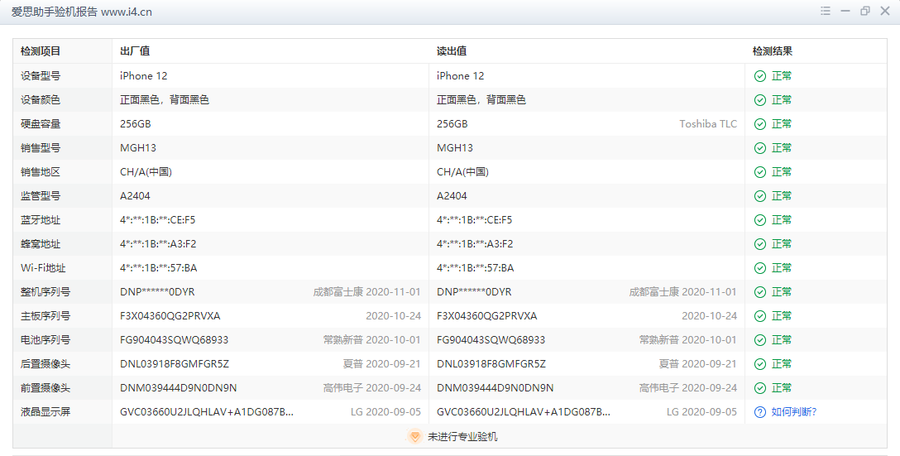Select the 硬盘容量 row label
This screenshot has height=456, width=900.
point(40,124)
